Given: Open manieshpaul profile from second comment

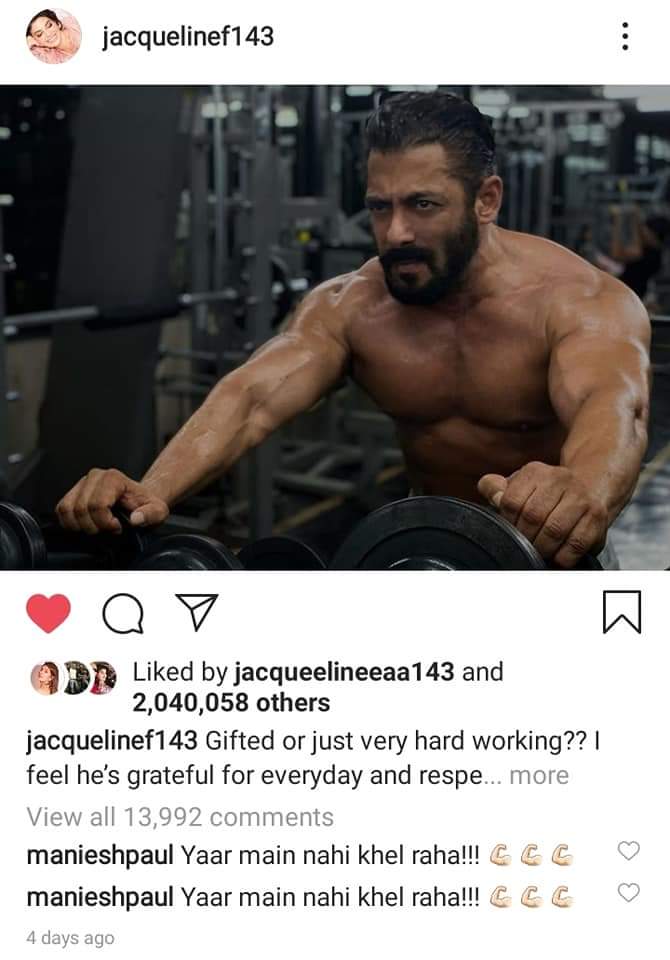Looking at the screenshot, I should [100, 898].
